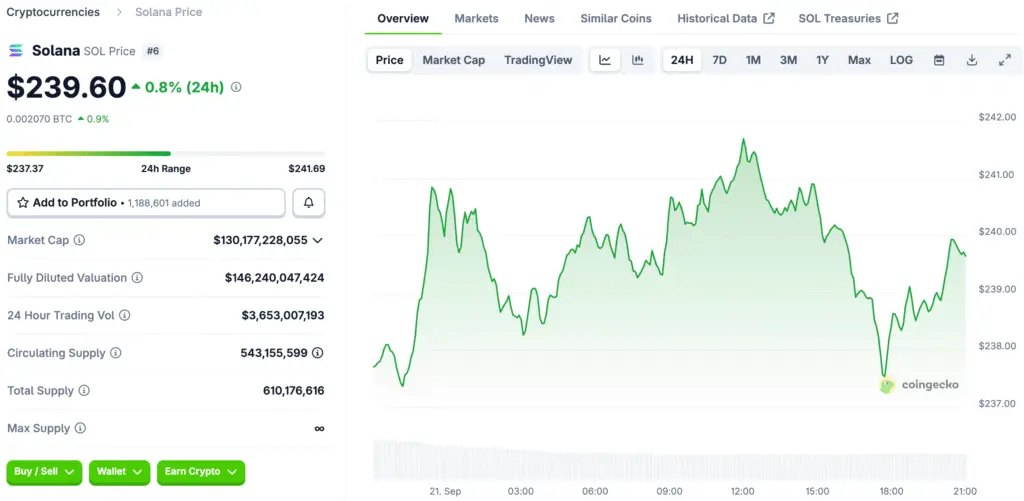Select the 24H time range
The image size is (1024, 501).
682,60
